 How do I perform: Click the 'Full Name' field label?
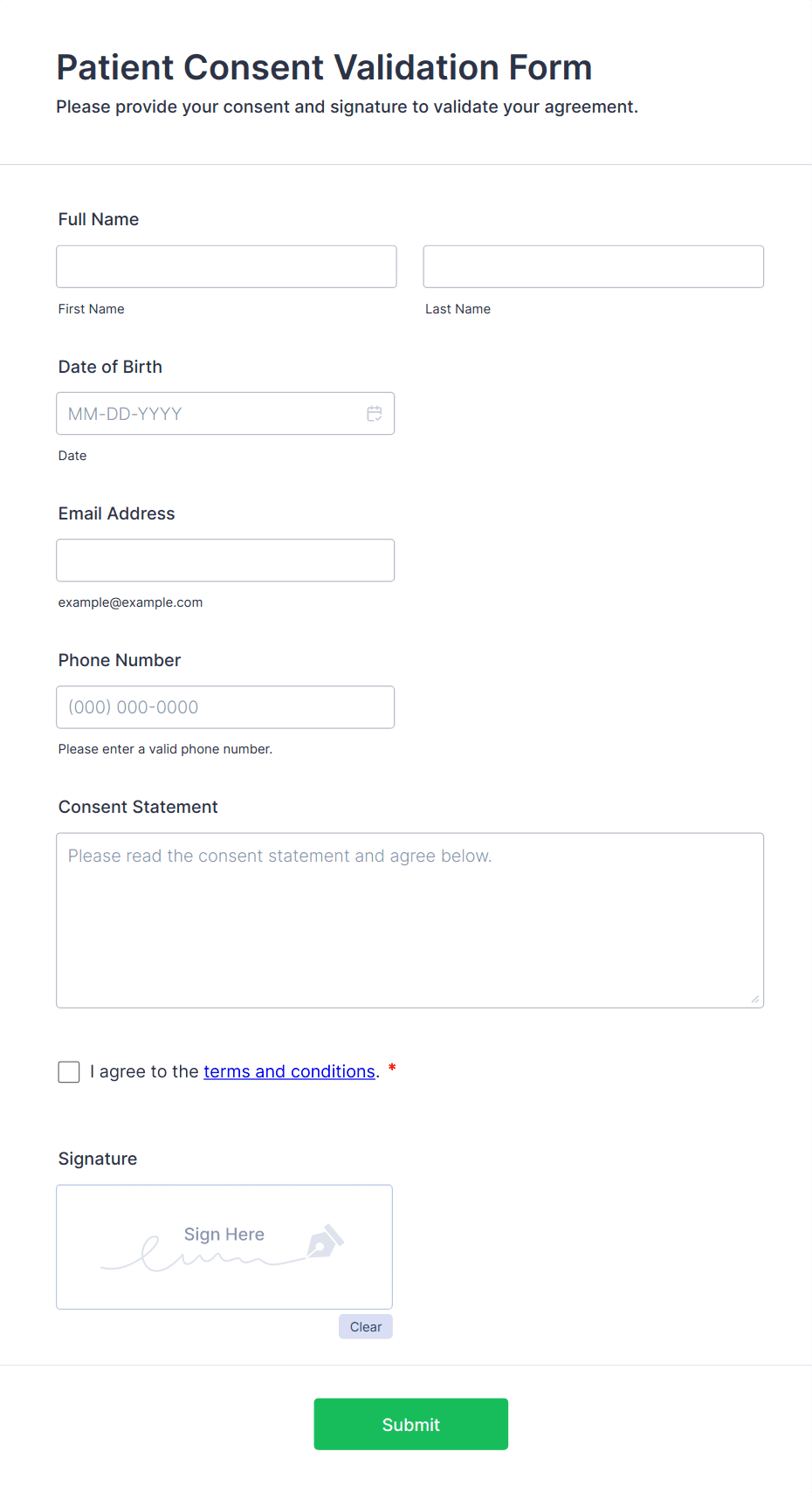point(99,220)
